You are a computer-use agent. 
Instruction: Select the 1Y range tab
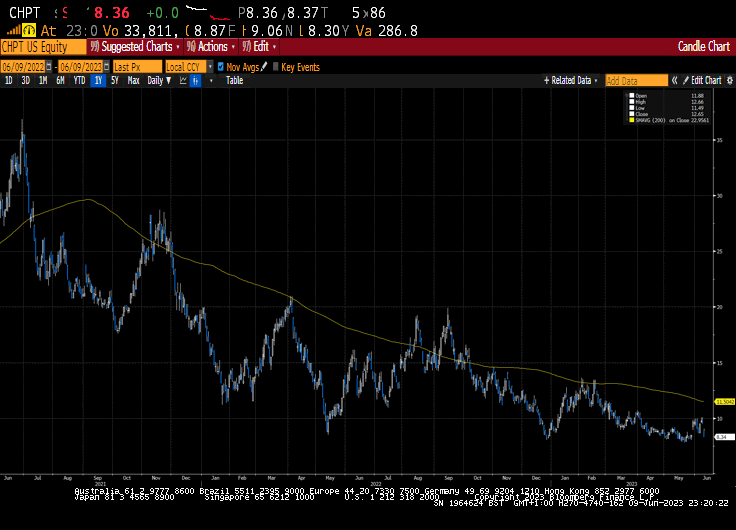[x=98, y=81]
